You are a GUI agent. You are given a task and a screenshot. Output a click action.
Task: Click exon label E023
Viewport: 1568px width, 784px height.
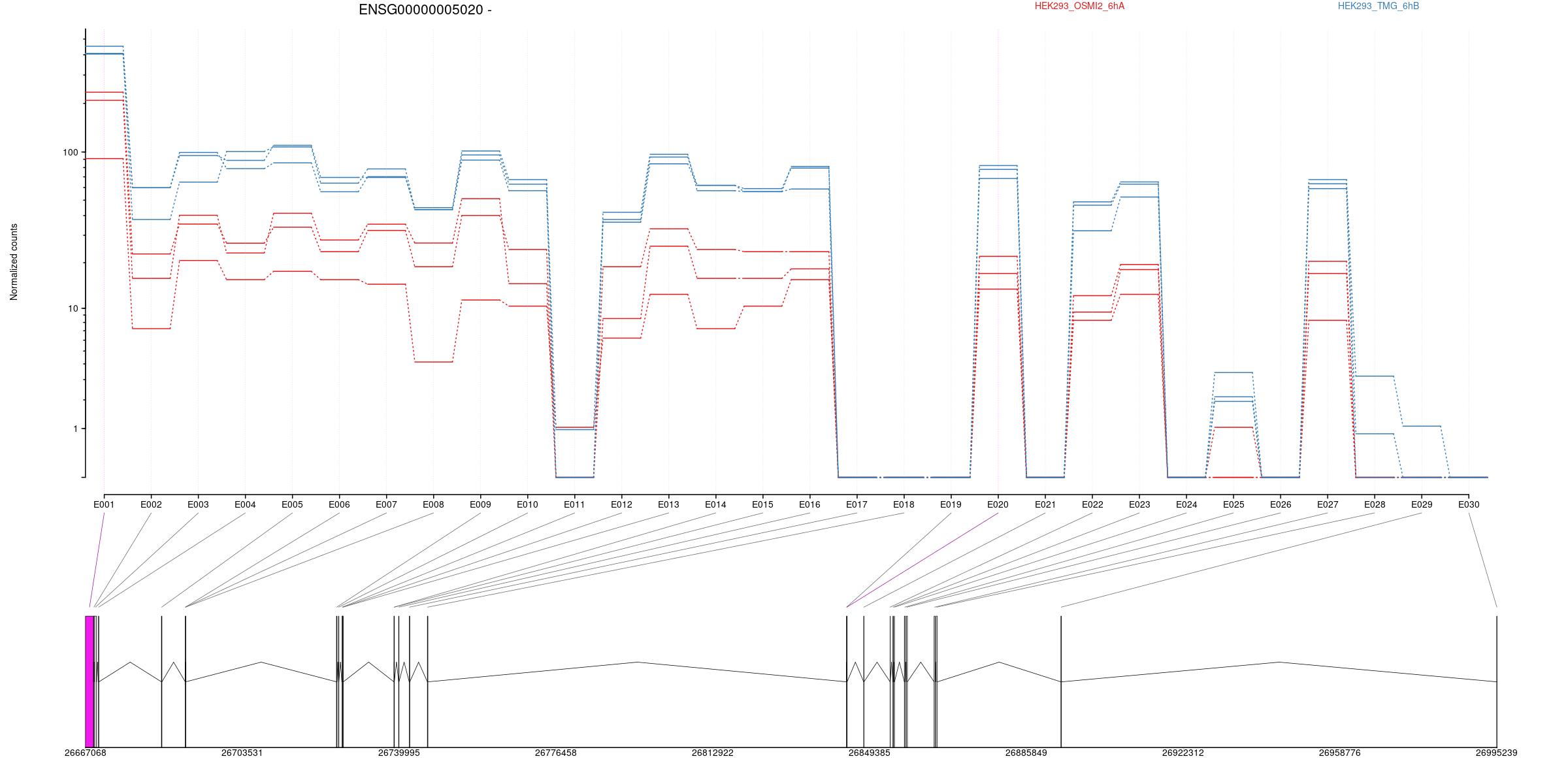(1139, 504)
